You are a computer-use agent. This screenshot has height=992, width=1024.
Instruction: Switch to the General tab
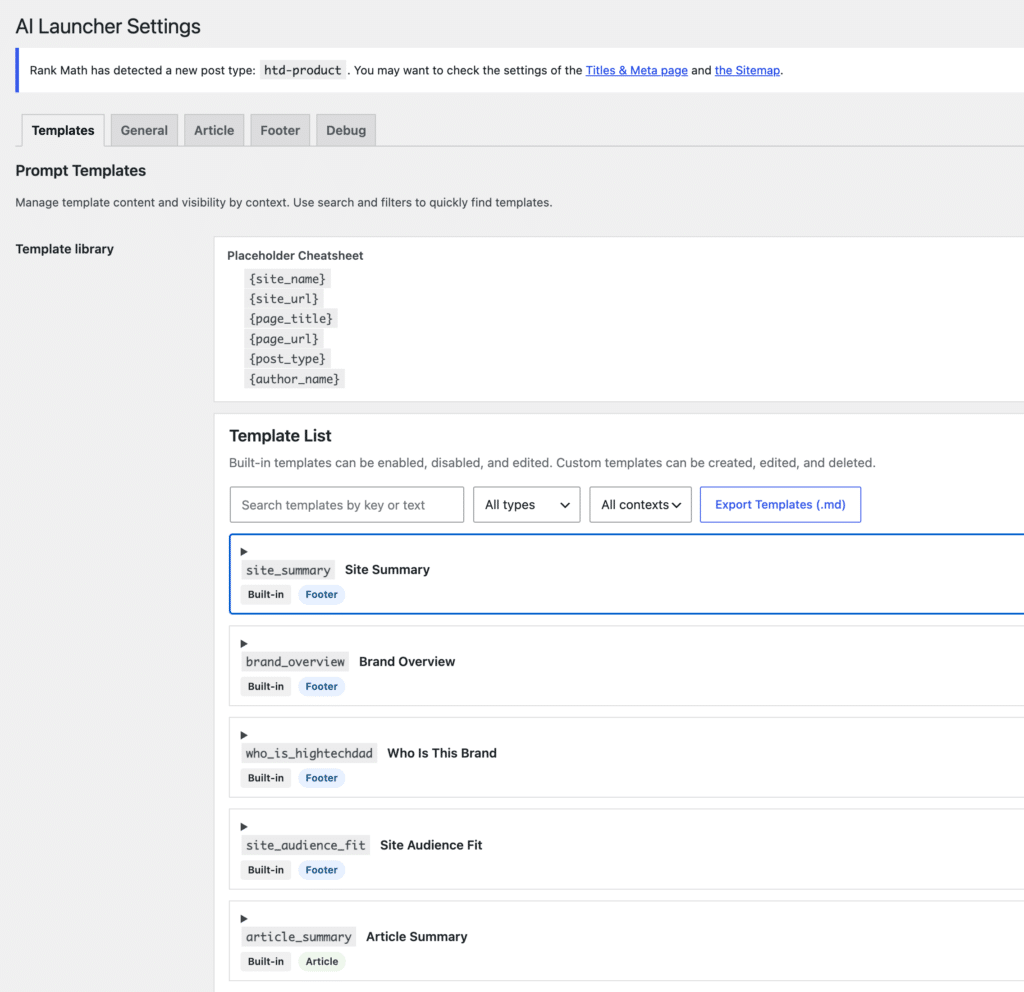tap(144, 131)
